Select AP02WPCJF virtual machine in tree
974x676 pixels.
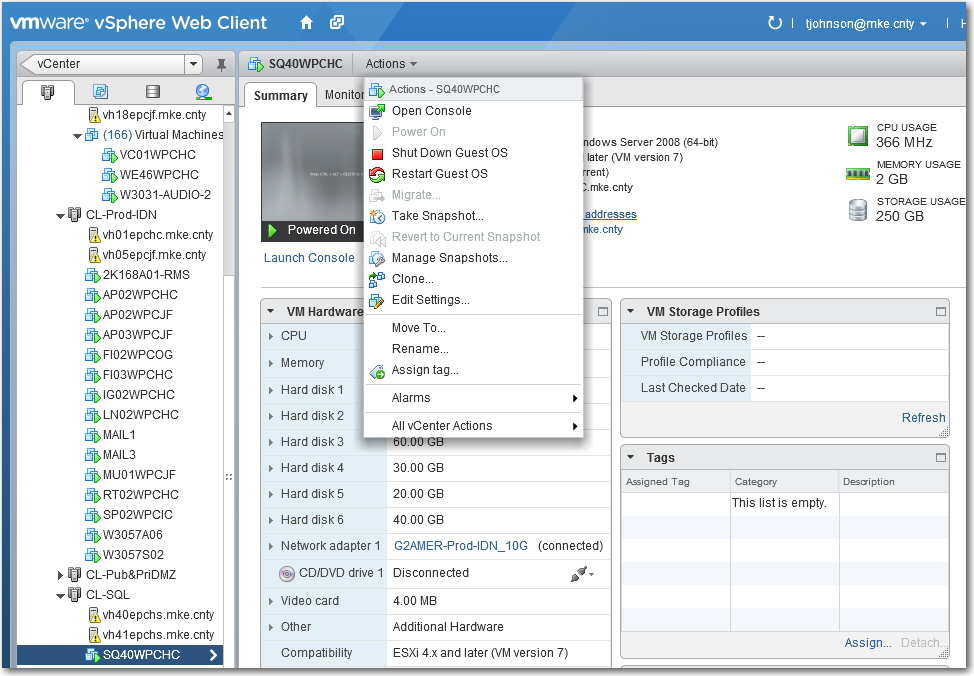(x=137, y=314)
